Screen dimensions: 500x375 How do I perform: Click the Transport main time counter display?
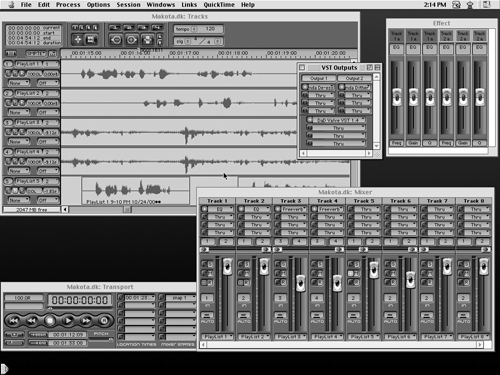click(x=79, y=300)
